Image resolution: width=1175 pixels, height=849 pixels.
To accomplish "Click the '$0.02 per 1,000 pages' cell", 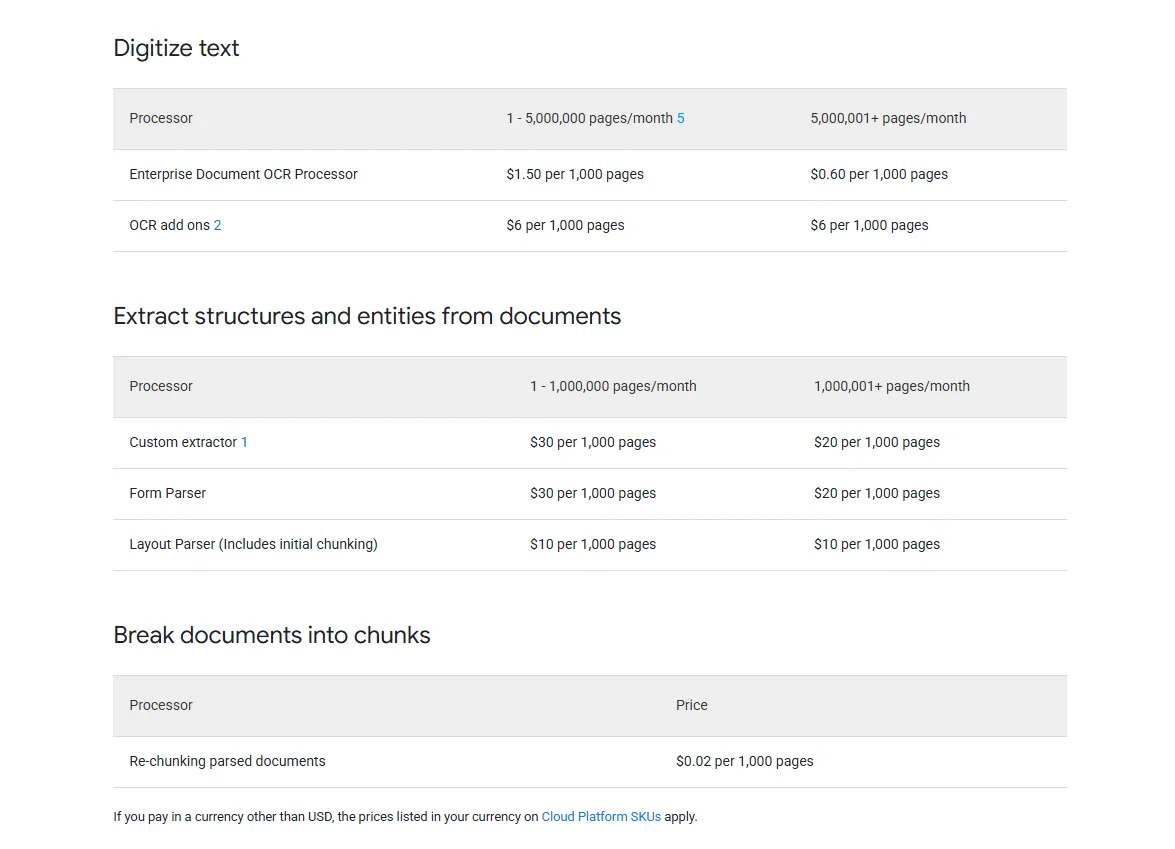I will click(x=745, y=762).
